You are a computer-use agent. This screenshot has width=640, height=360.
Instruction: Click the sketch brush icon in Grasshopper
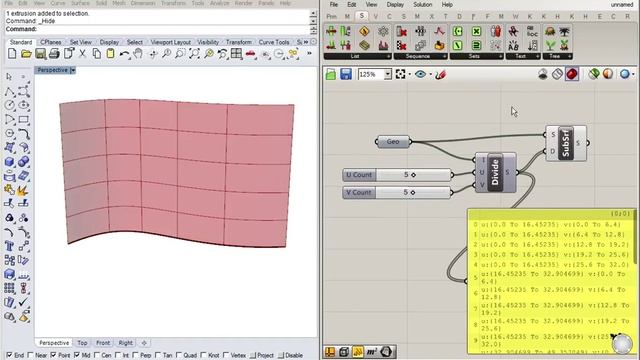click(440, 74)
